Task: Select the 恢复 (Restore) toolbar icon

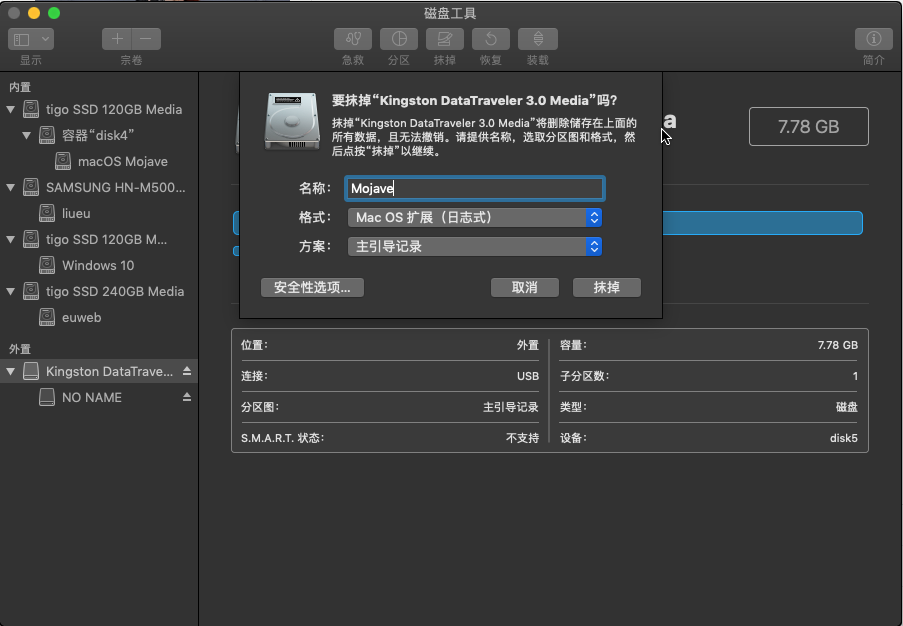Action: pos(490,39)
